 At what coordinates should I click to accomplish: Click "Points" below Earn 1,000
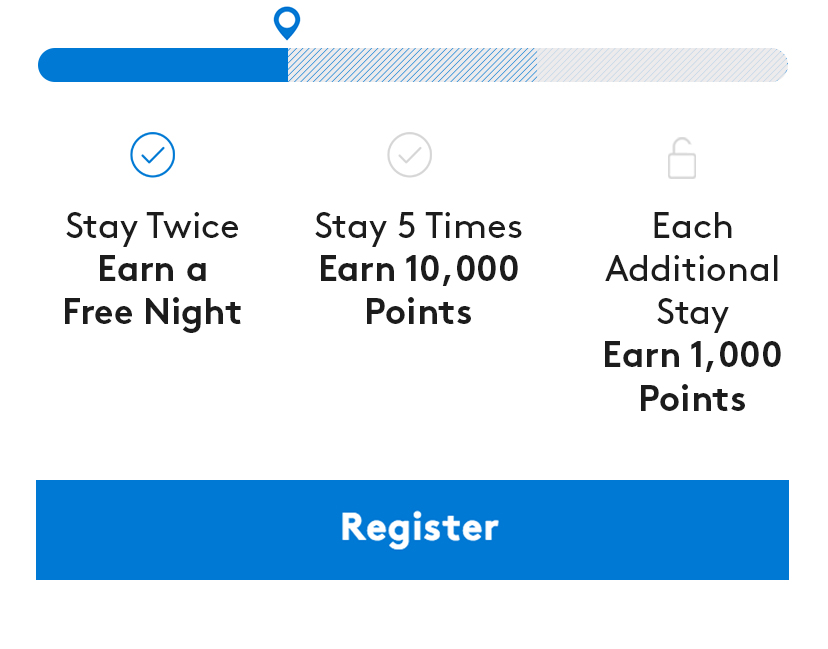692,398
